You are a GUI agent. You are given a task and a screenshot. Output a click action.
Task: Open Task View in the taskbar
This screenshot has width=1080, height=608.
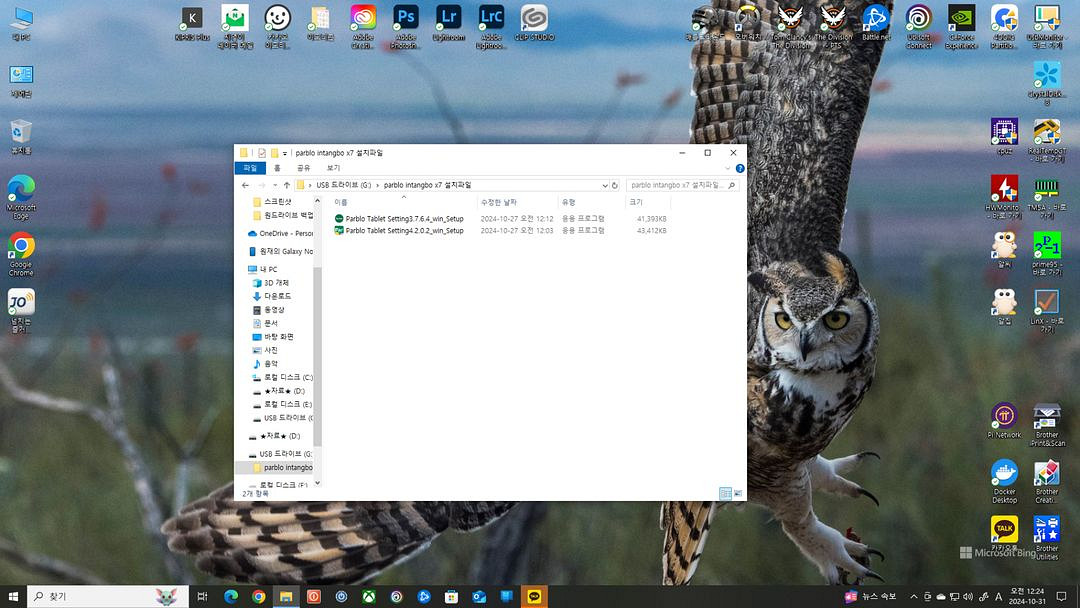(202, 596)
